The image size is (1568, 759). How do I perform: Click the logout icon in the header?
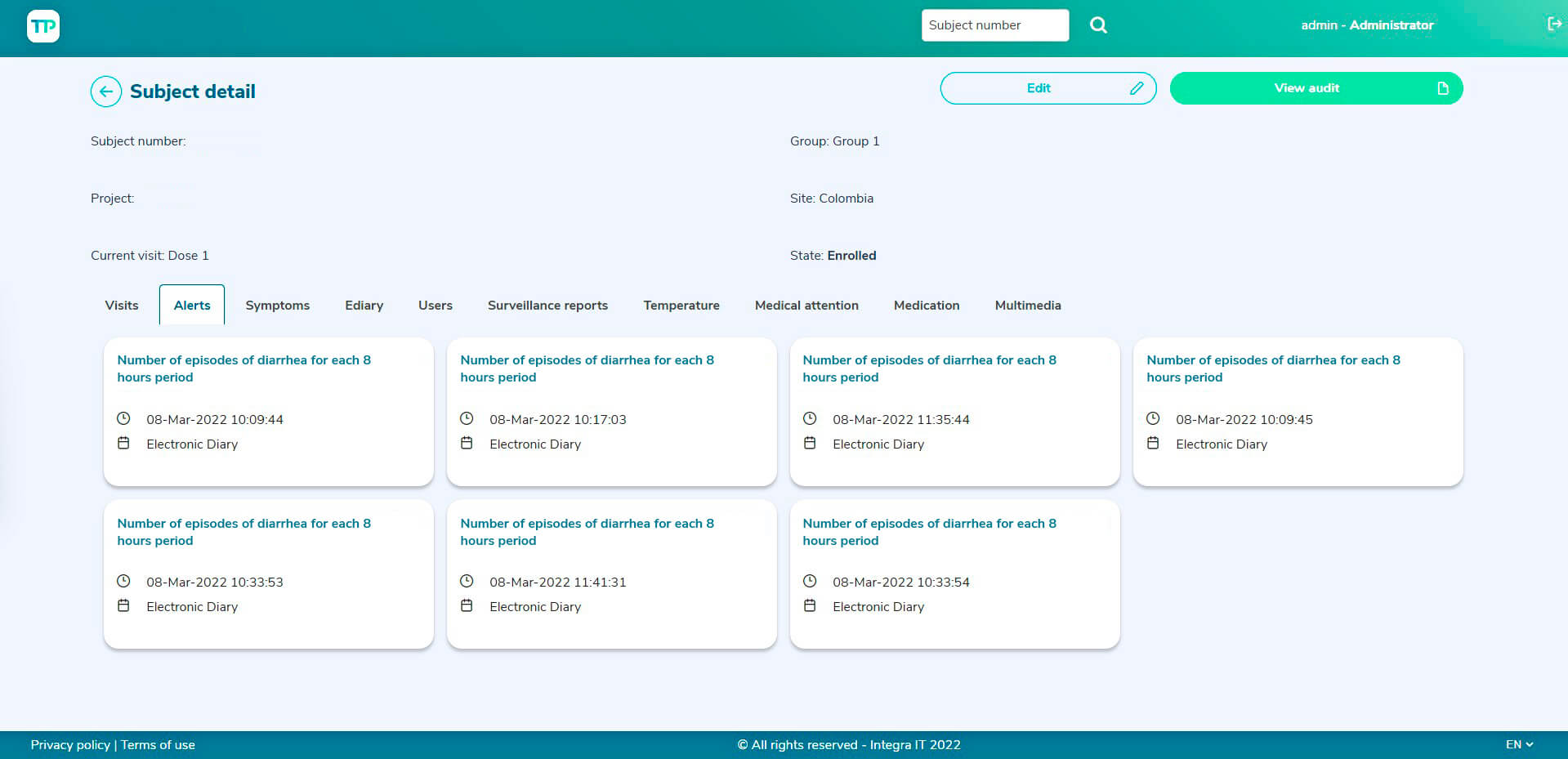tap(1554, 25)
